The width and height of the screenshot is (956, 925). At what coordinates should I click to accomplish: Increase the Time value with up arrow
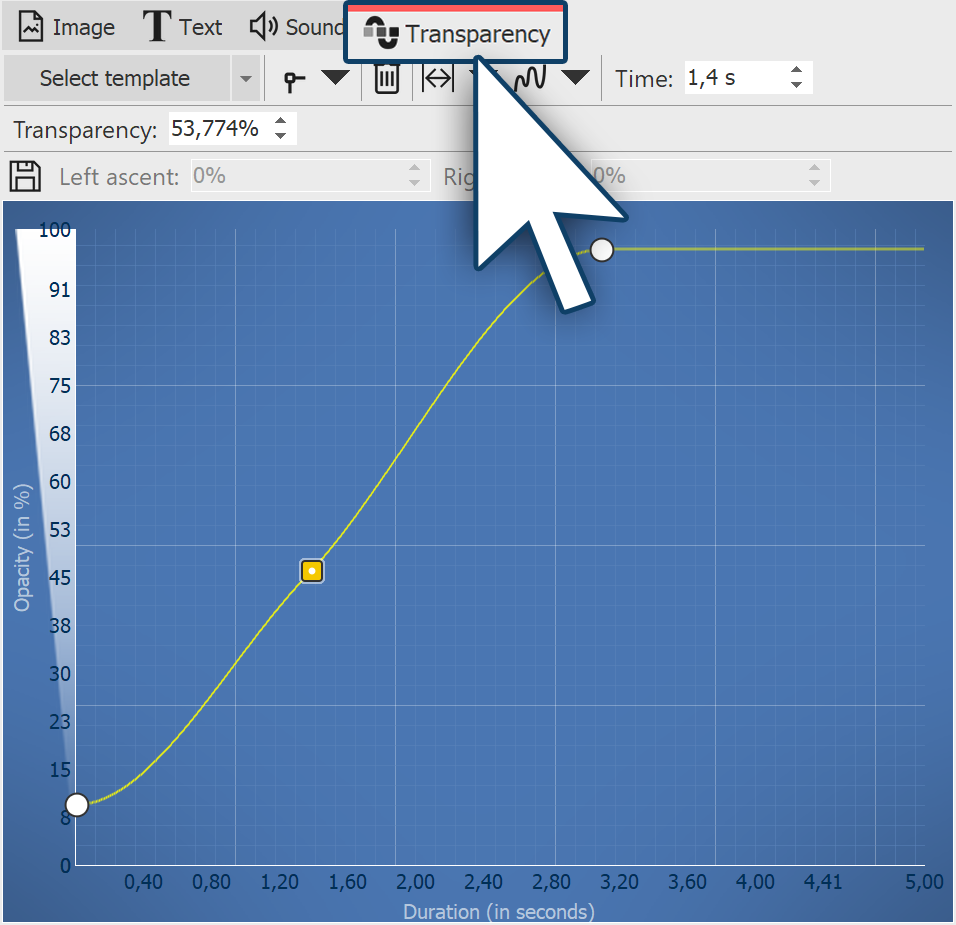click(796, 71)
